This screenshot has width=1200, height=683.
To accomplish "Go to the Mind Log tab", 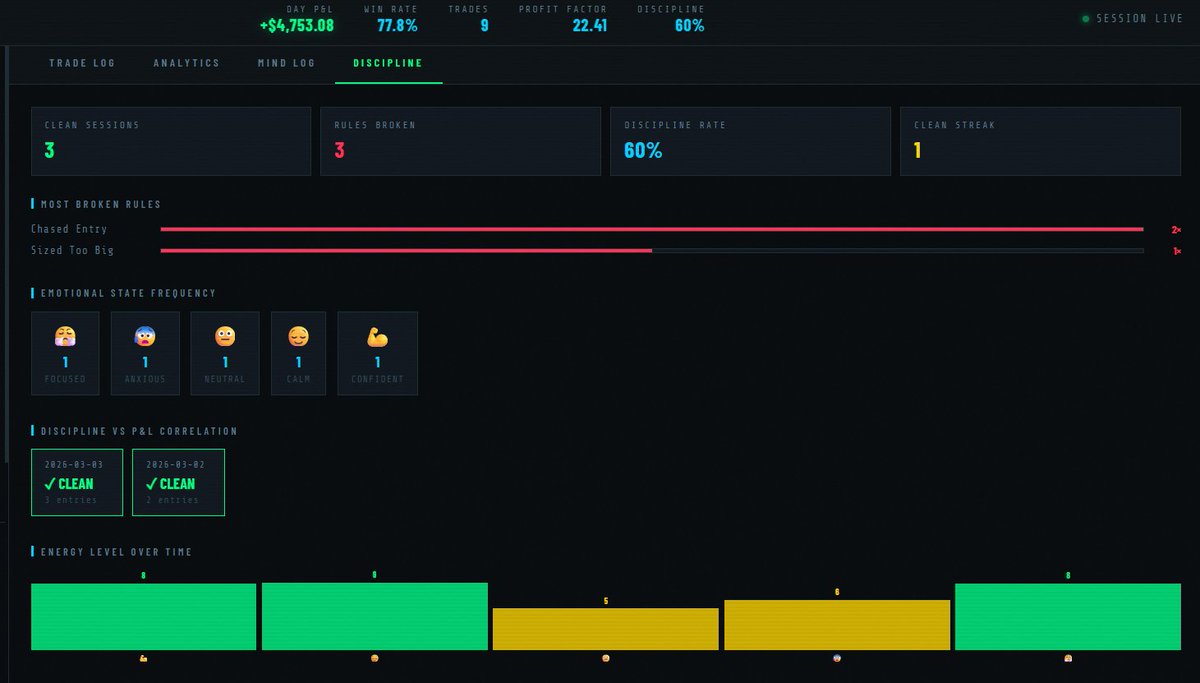I will point(286,63).
